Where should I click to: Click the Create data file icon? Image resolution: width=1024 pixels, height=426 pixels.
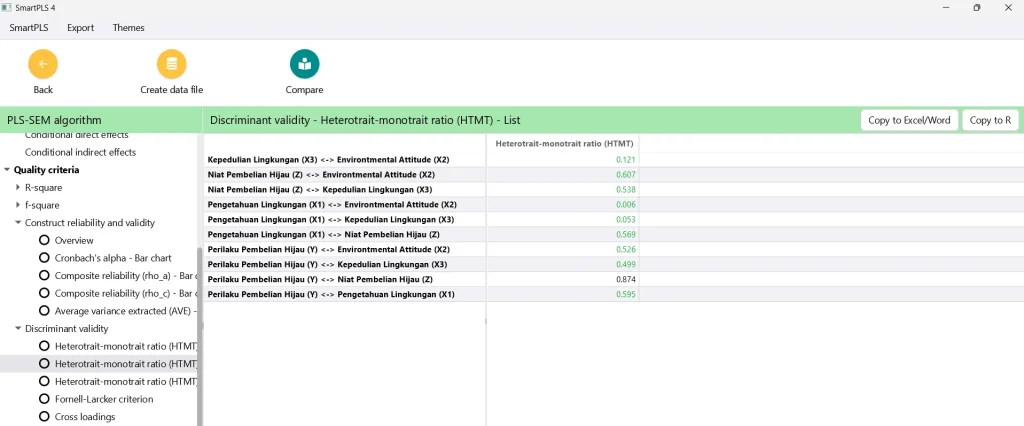point(172,64)
